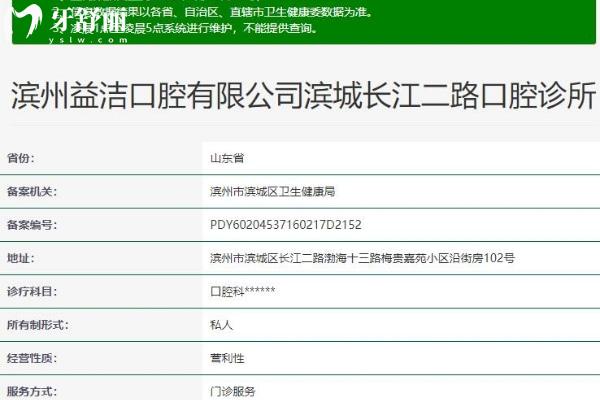
Task: Click the green banner notice about 凌晨5点系统进行维护
Action: tap(186, 28)
